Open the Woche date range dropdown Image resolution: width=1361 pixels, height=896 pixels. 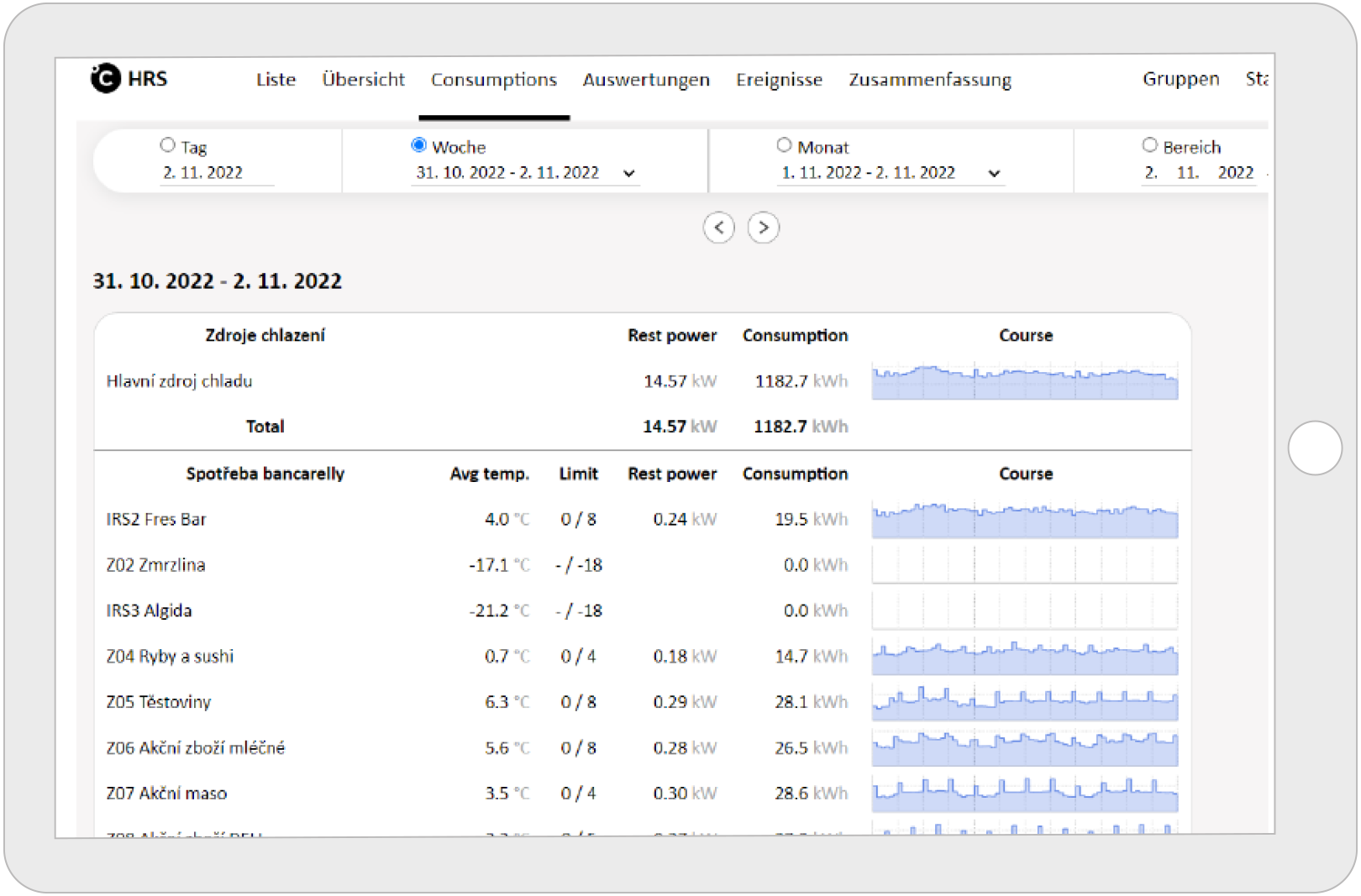(526, 173)
